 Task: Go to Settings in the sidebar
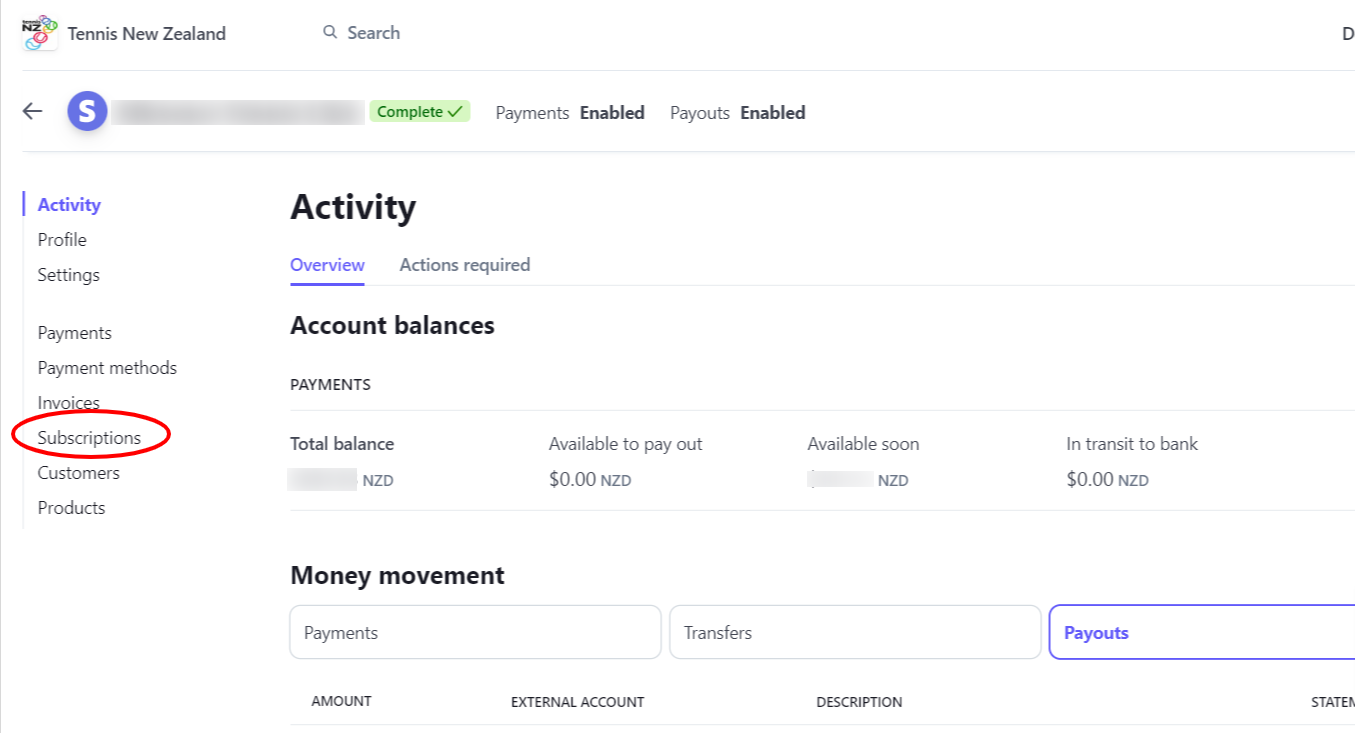(x=69, y=275)
